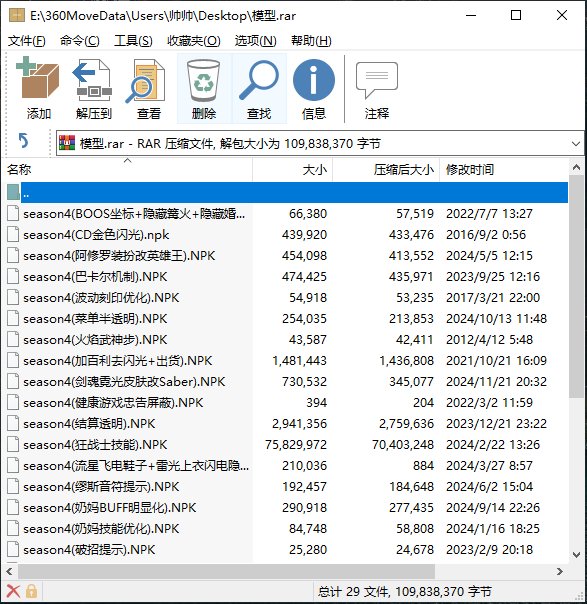This screenshot has height=604, width=587.
Task: Click size value 75,829,972
Action: [296, 445]
